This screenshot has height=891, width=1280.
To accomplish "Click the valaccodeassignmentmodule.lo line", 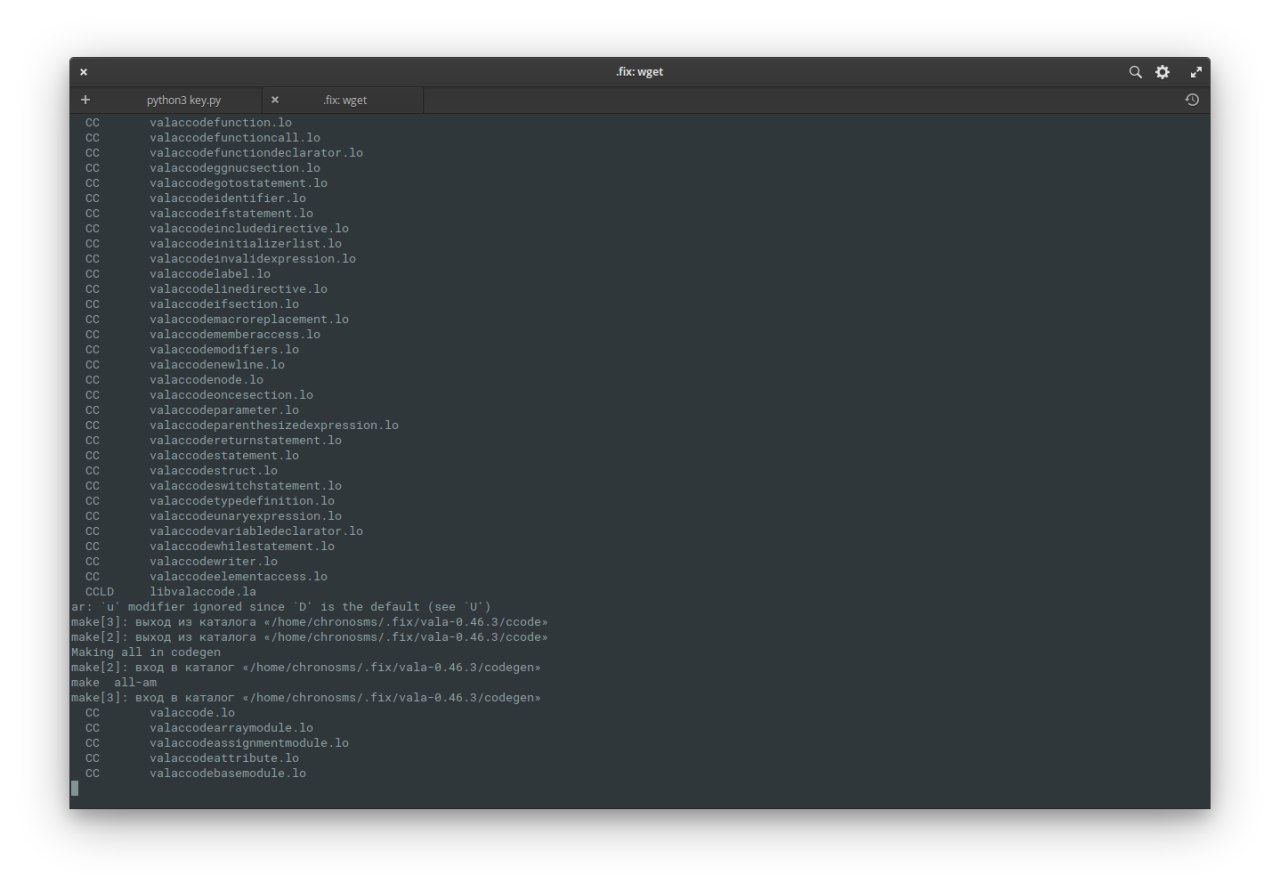I will tap(217, 743).
